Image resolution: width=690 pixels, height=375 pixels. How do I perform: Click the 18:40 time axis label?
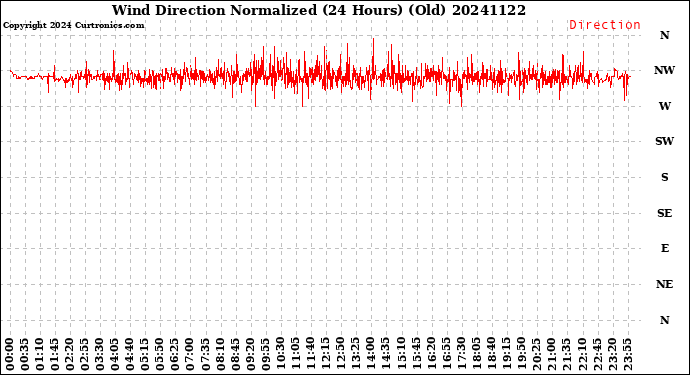[491, 355]
